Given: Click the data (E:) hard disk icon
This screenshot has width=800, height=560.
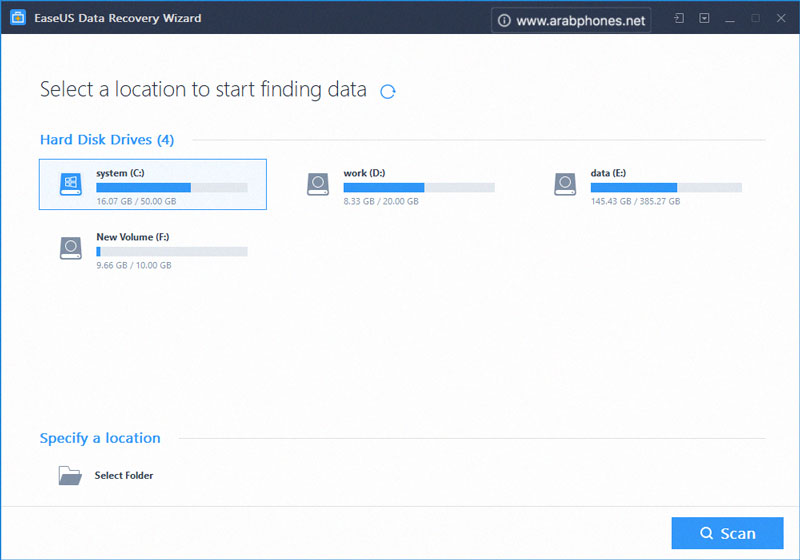Looking at the screenshot, I should click(565, 184).
